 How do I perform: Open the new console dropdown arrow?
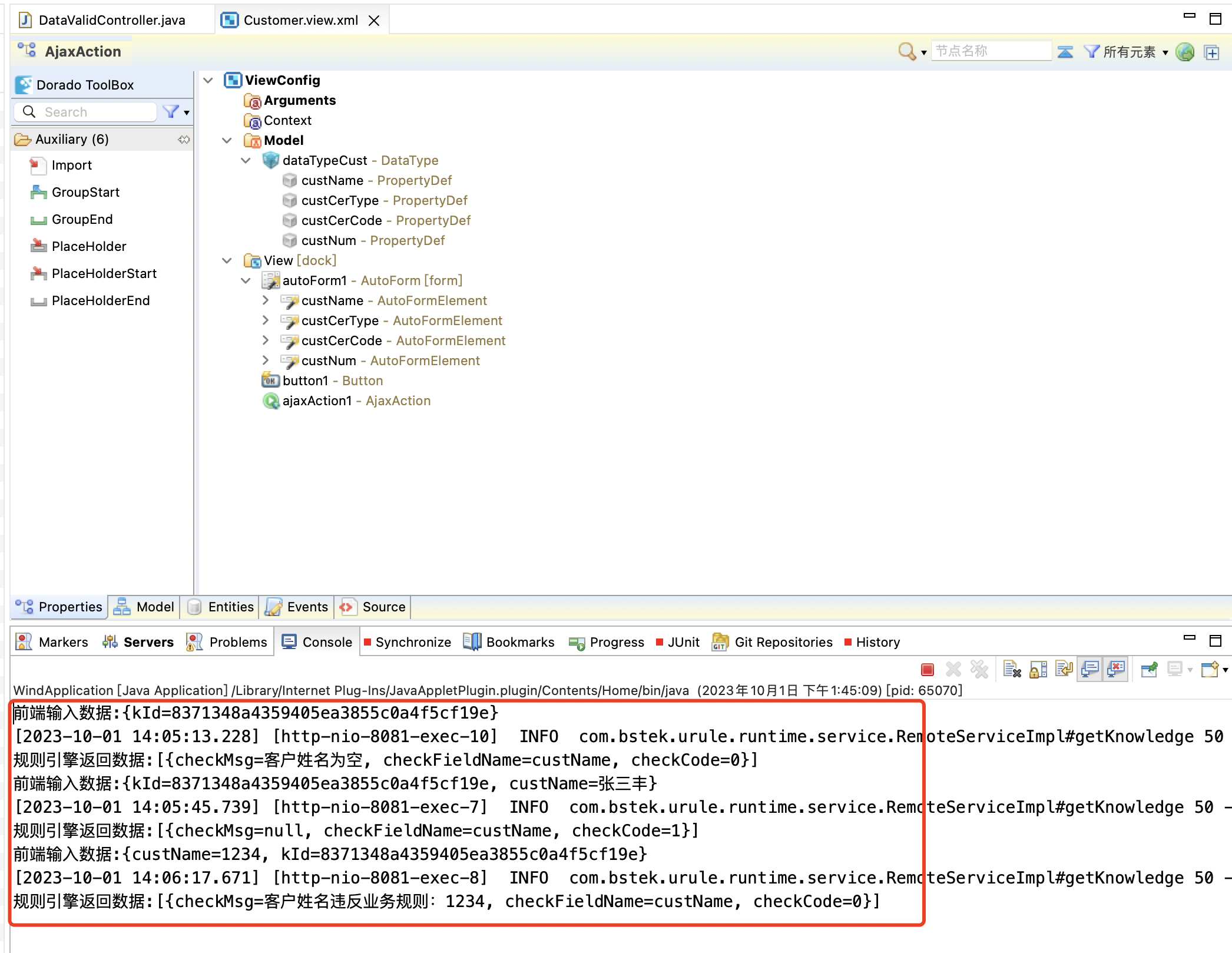pyautogui.click(x=1226, y=670)
